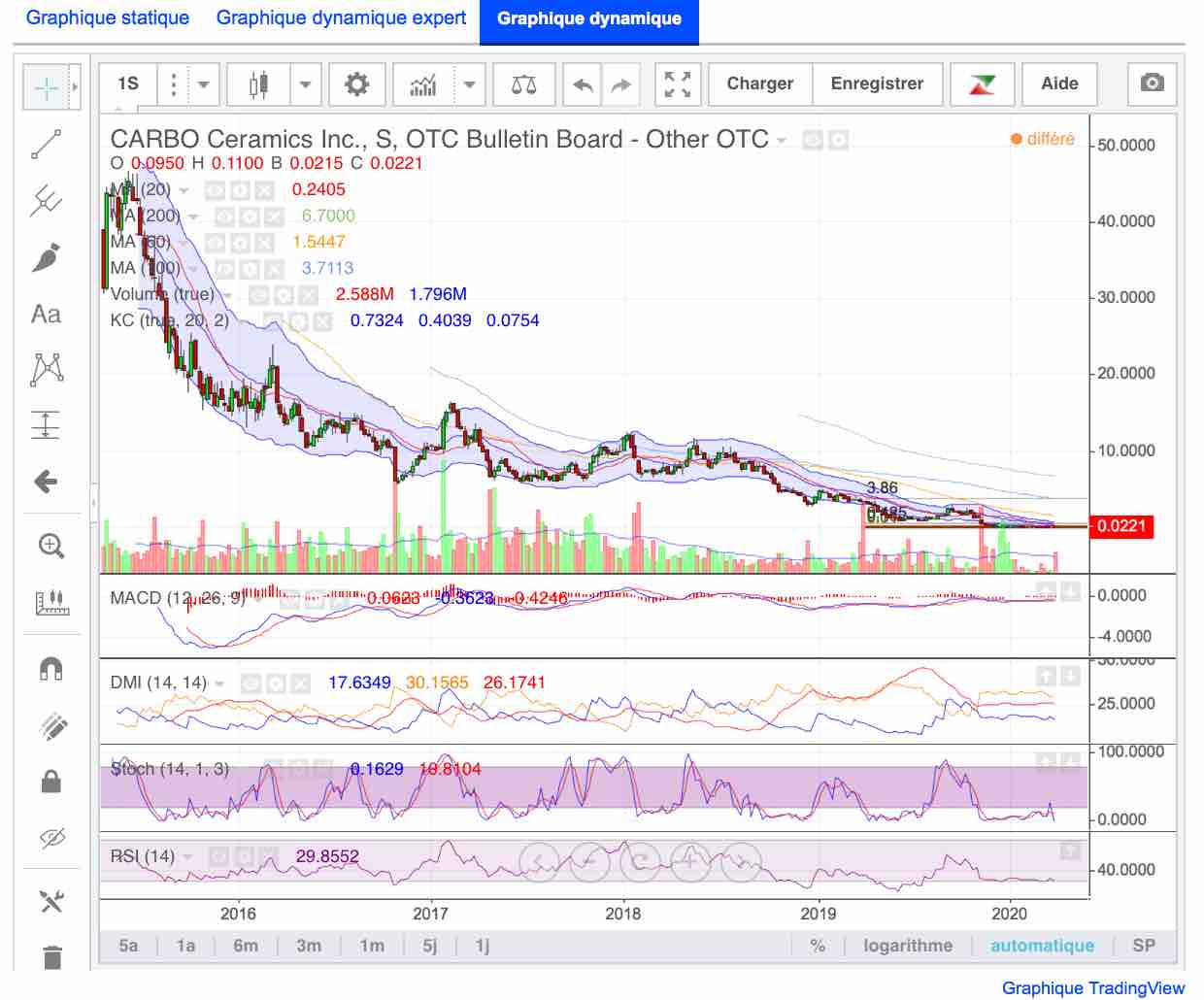The image size is (1204, 1000).
Task: Open the candlestick chart style button
Action: tap(257, 84)
